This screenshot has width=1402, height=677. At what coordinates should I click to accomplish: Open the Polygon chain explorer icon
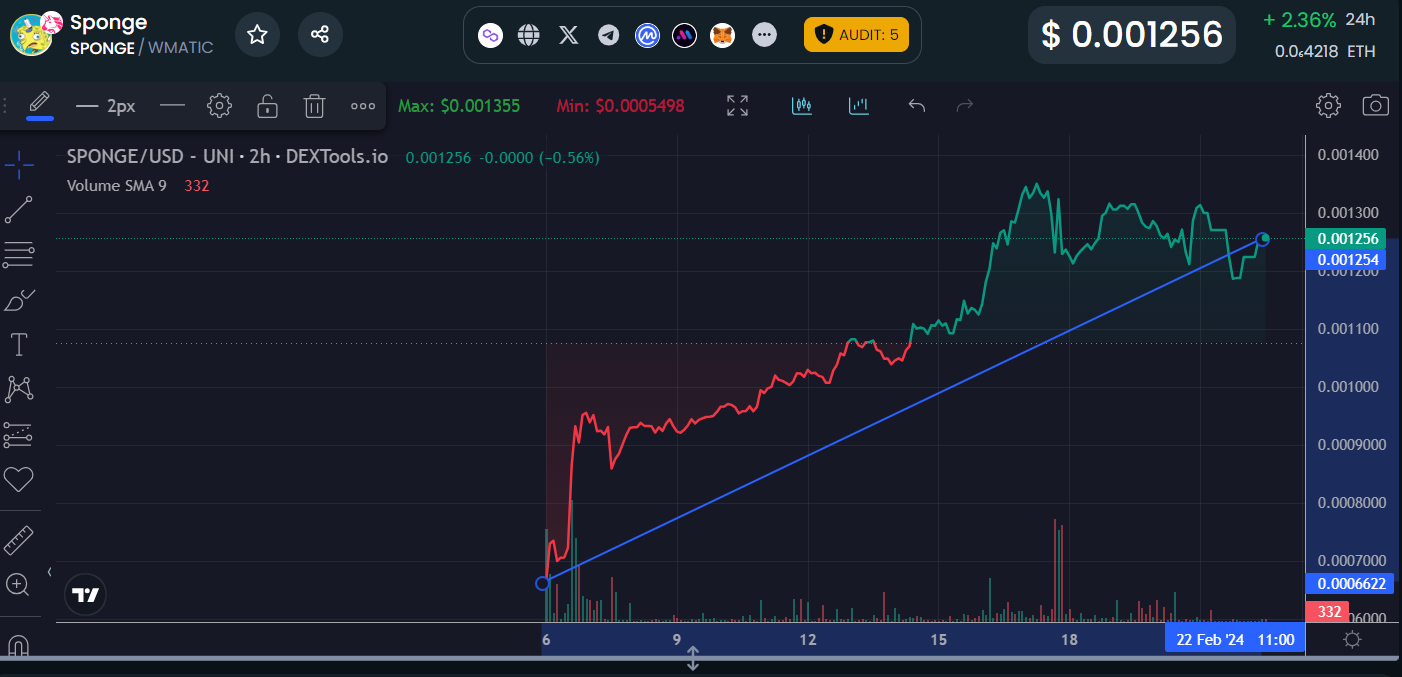pos(490,35)
